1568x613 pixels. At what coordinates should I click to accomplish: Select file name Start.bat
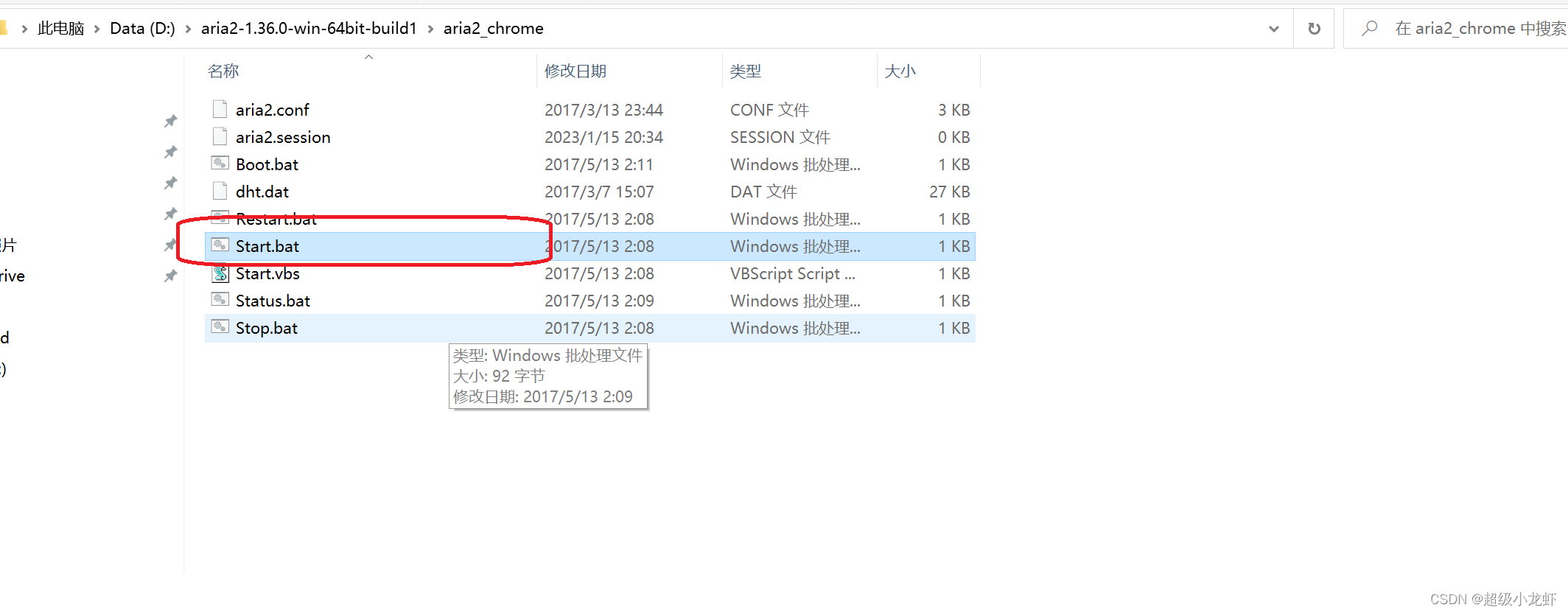[x=267, y=246]
